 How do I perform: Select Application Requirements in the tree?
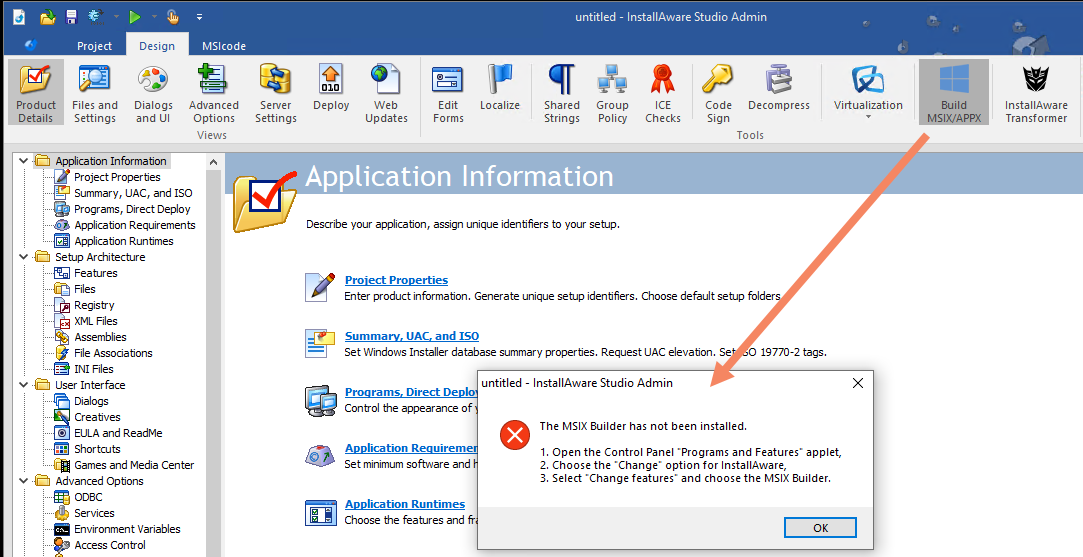[x=135, y=225]
